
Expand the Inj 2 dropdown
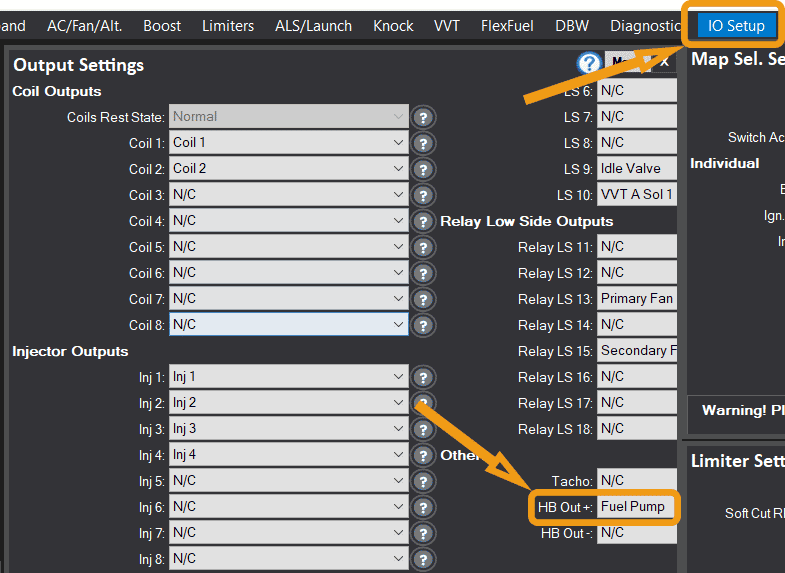[x=289, y=403]
